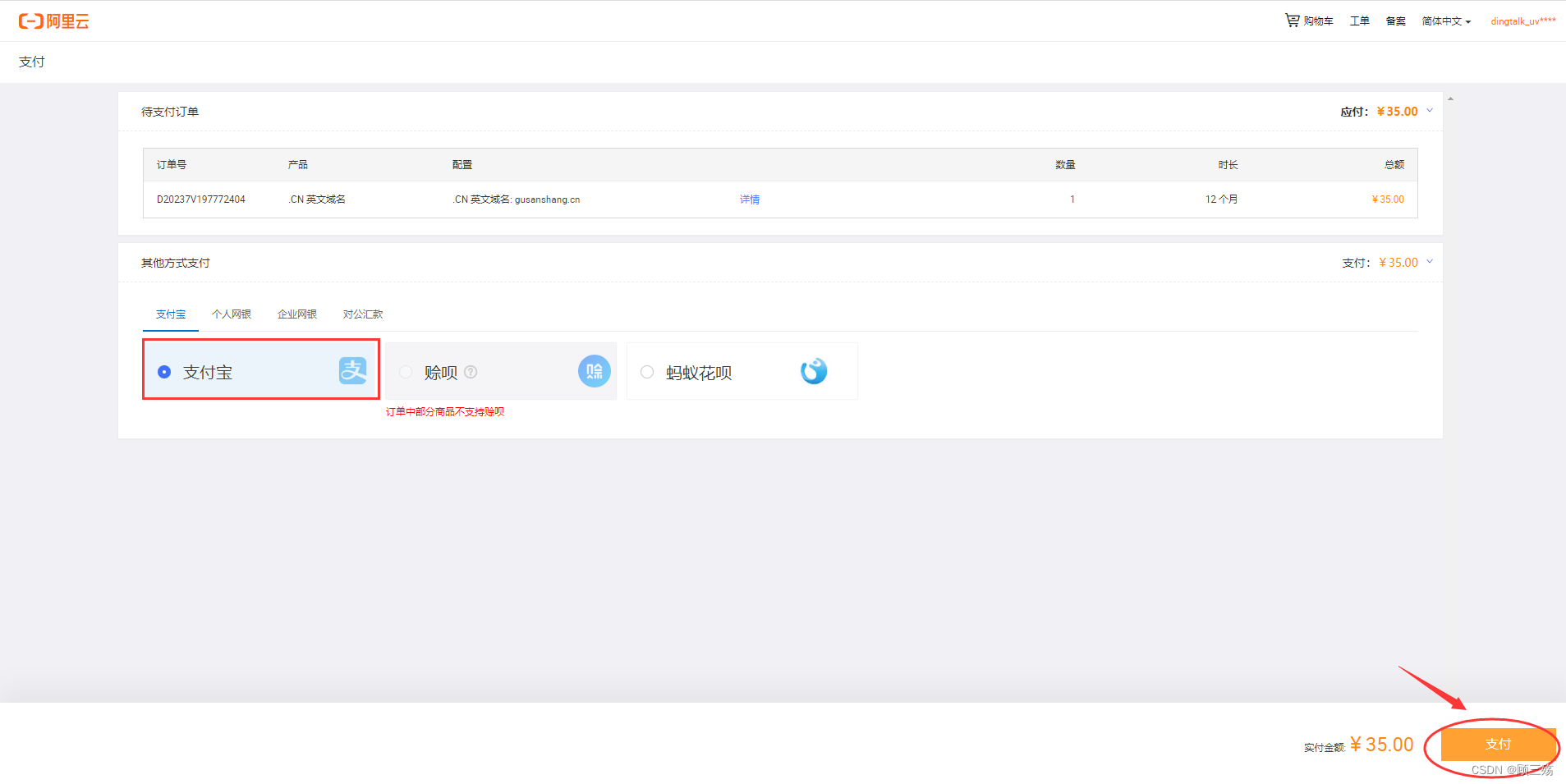Click the .CN 英文域名 product cell

pos(317,199)
